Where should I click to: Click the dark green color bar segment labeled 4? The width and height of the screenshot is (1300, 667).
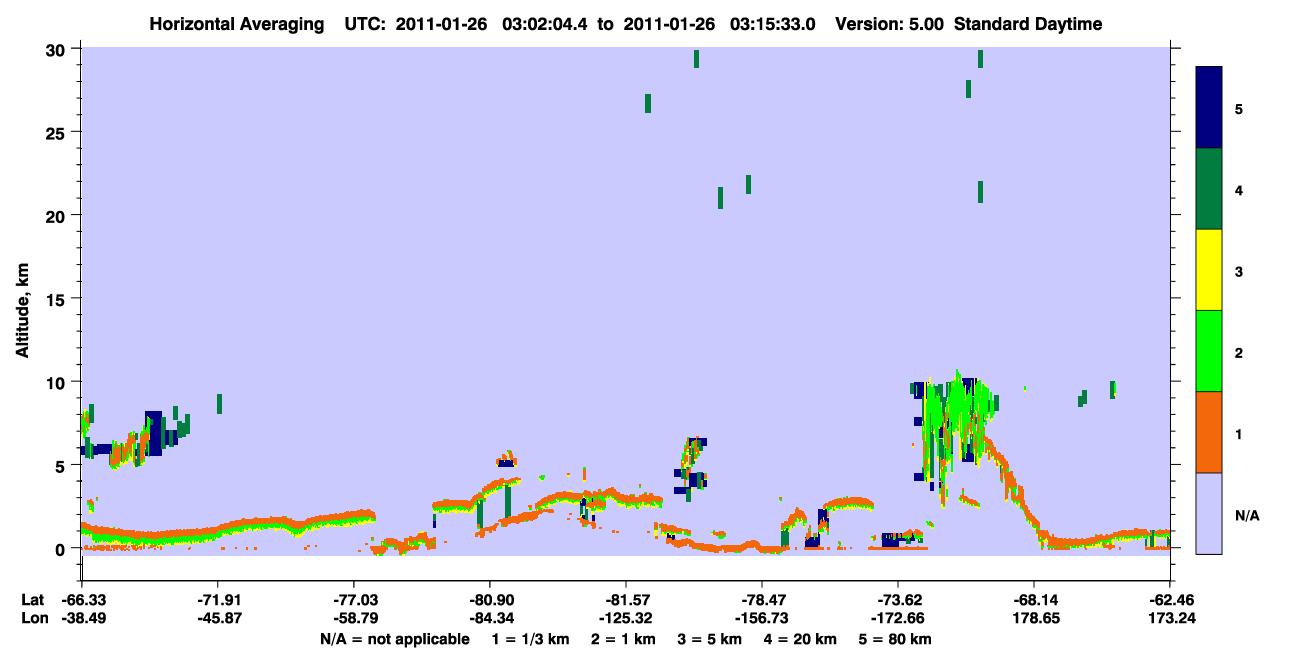[1209, 189]
